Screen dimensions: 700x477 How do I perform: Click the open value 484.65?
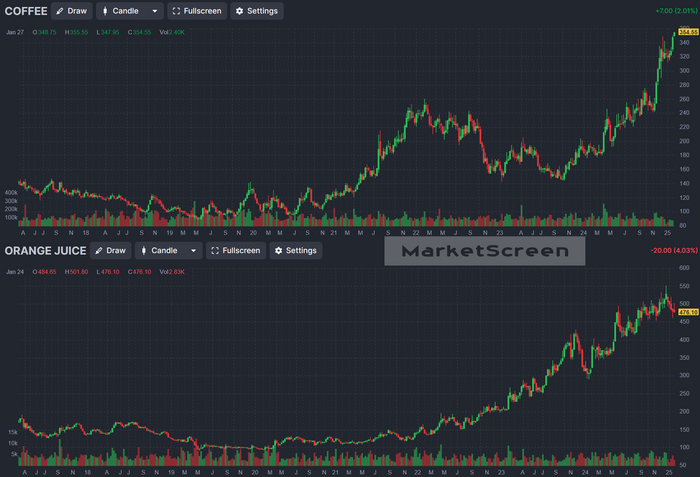pos(47,272)
